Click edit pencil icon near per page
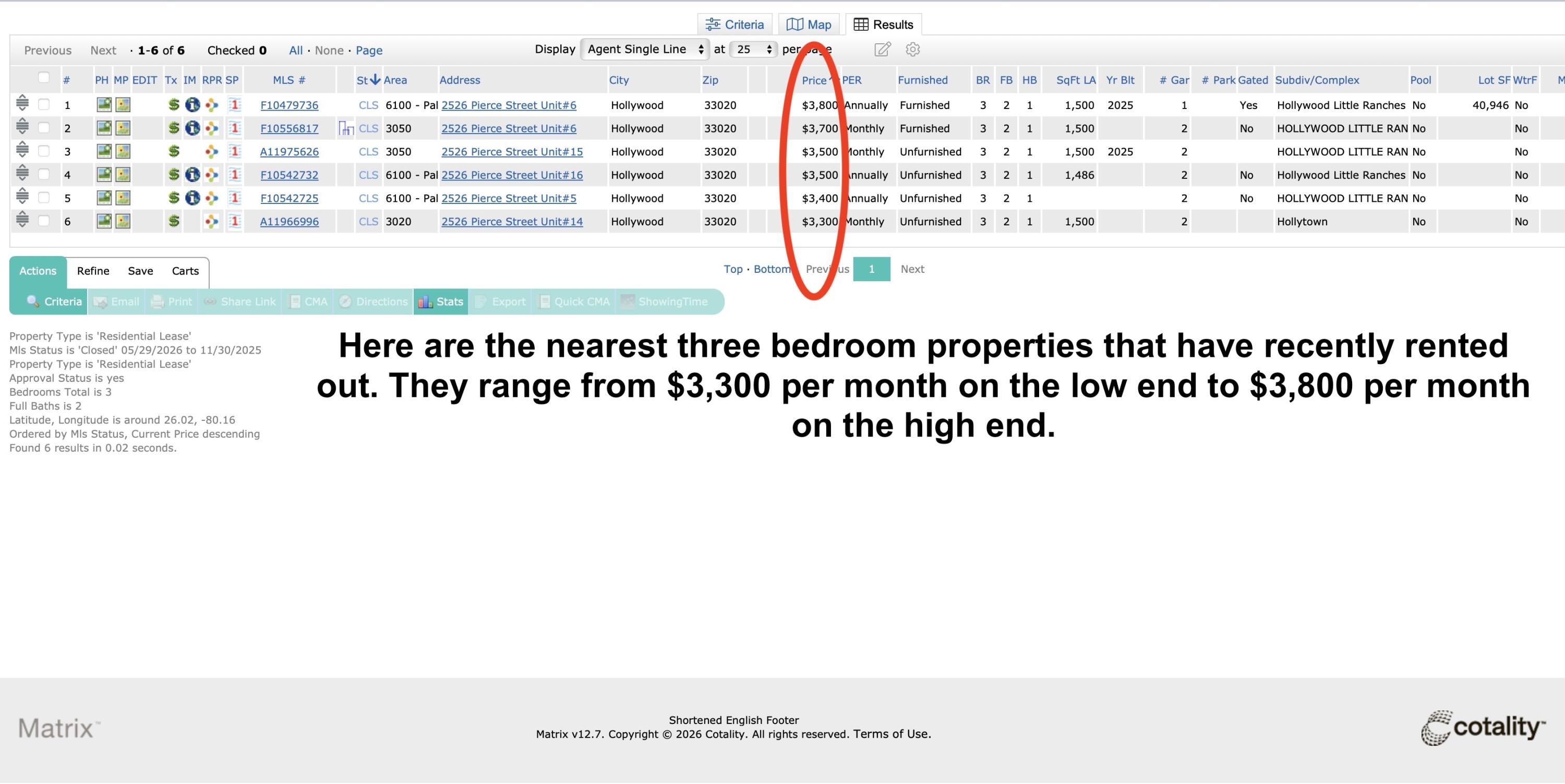This screenshot has width=1565, height=784. click(x=883, y=49)
